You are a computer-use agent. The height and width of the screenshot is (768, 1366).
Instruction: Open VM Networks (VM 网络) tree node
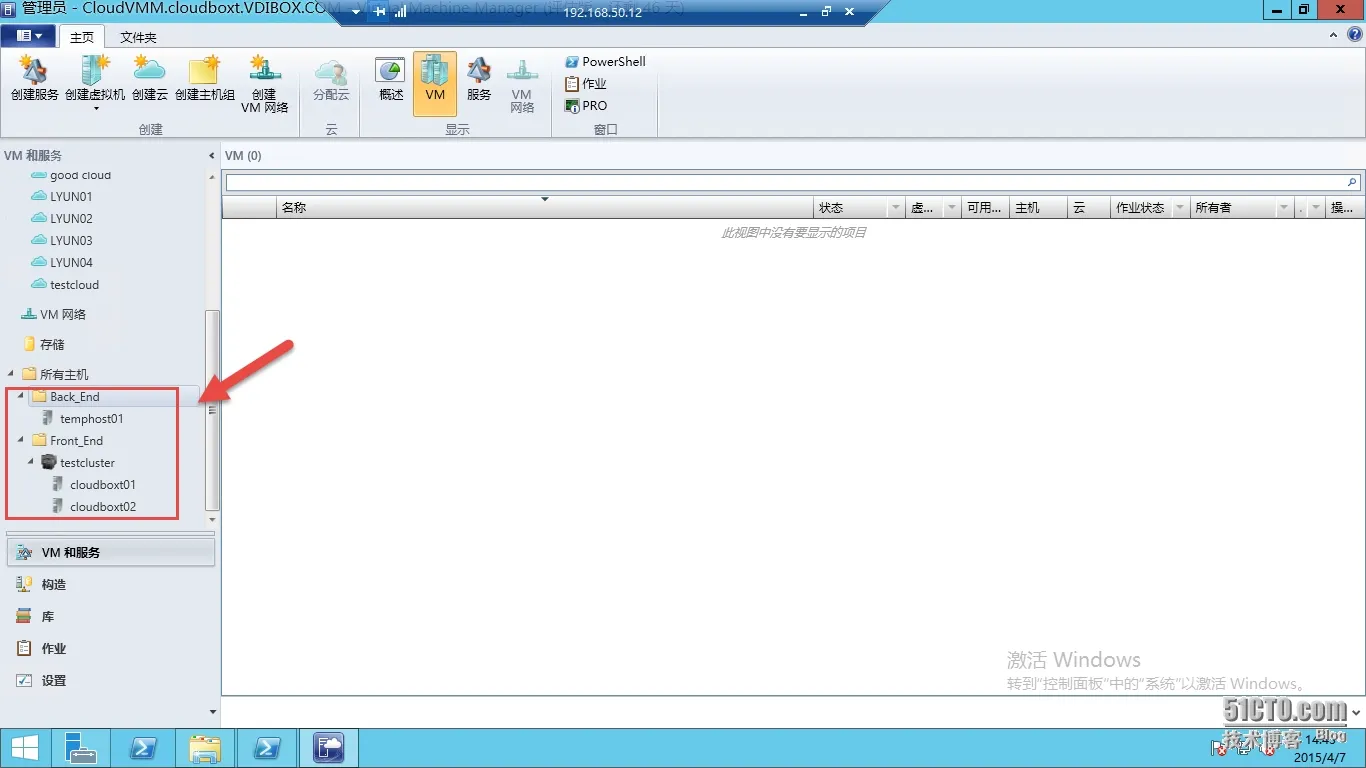pos(62,314)
